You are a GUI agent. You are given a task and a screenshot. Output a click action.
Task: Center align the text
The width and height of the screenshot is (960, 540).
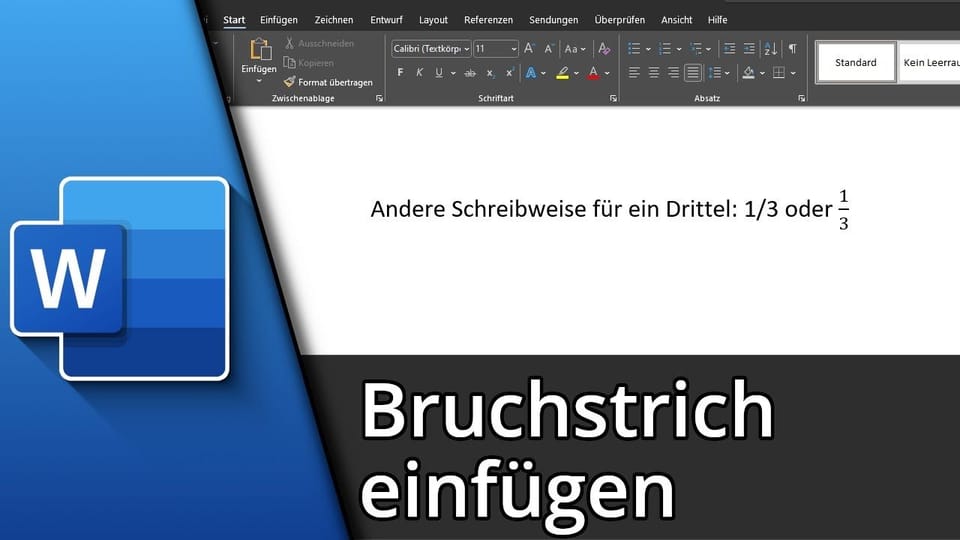click(x=654, y=73)
